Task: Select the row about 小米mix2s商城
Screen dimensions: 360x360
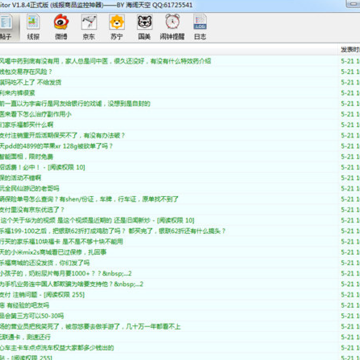Action: 180,252
